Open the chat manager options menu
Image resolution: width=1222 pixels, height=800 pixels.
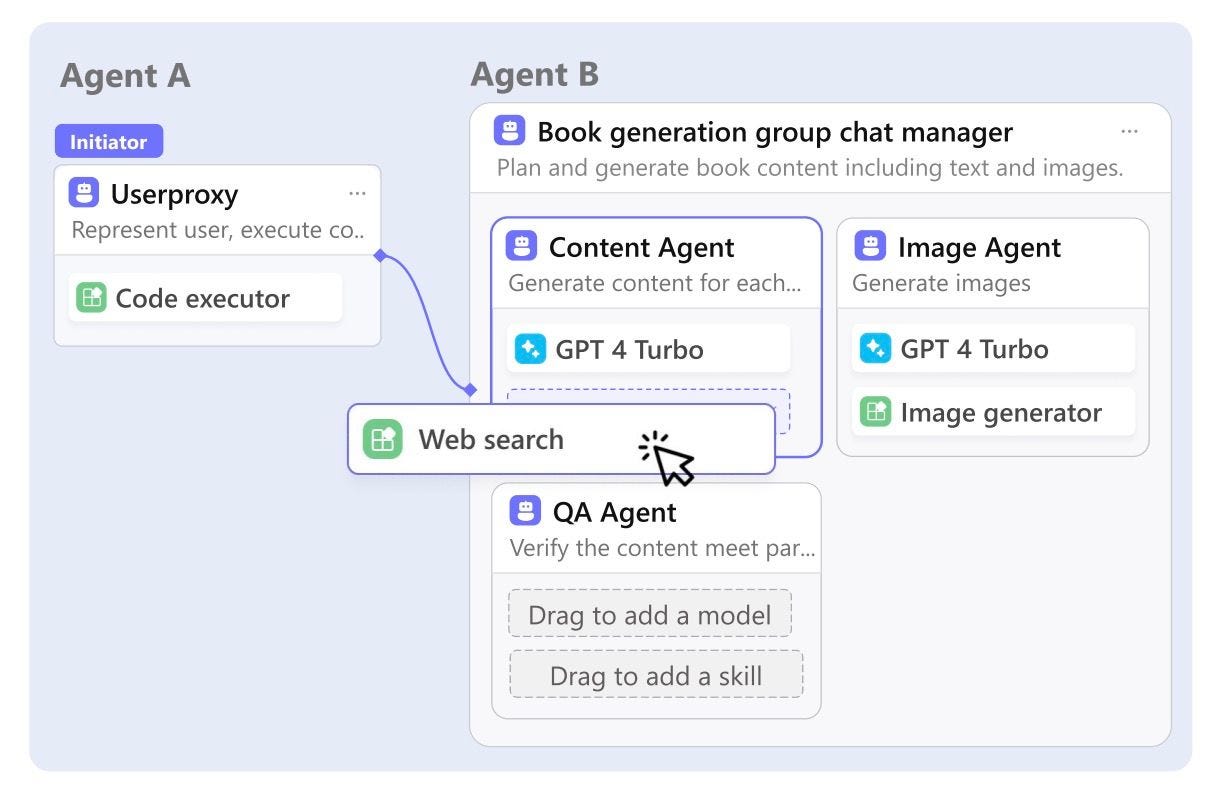1130,131
